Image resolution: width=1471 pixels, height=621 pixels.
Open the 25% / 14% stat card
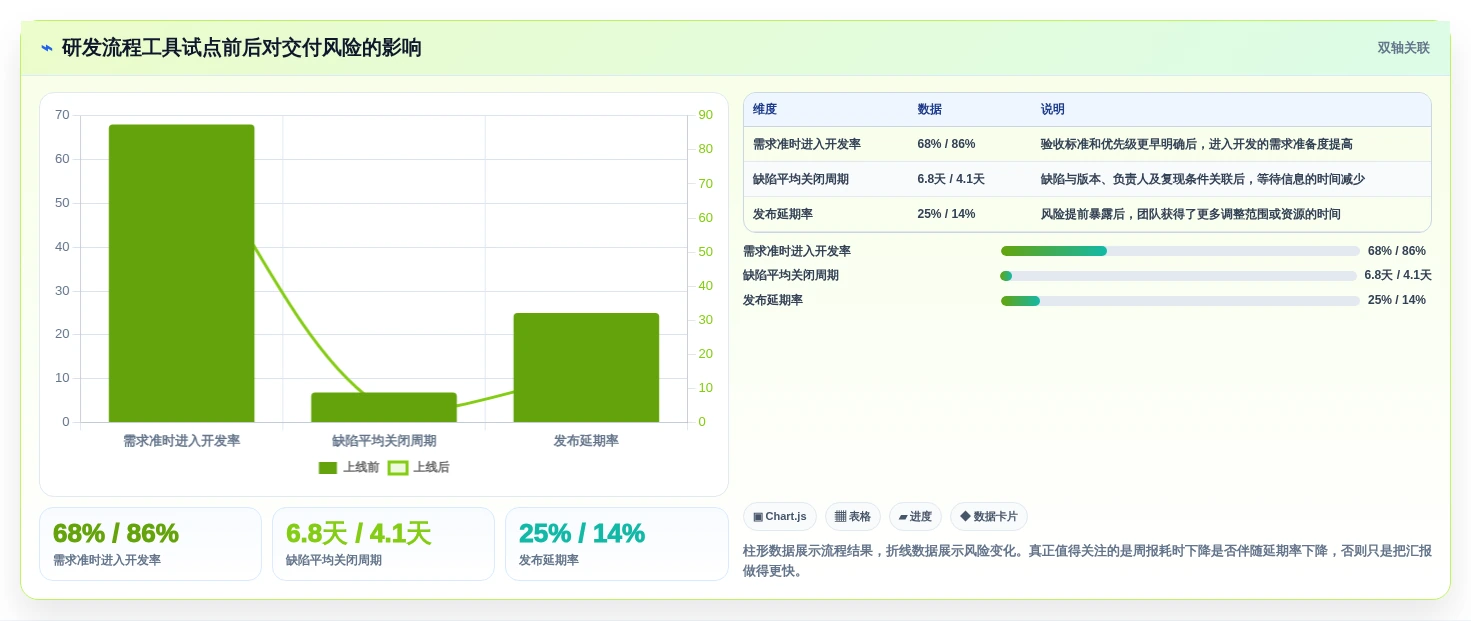point(617,544)
